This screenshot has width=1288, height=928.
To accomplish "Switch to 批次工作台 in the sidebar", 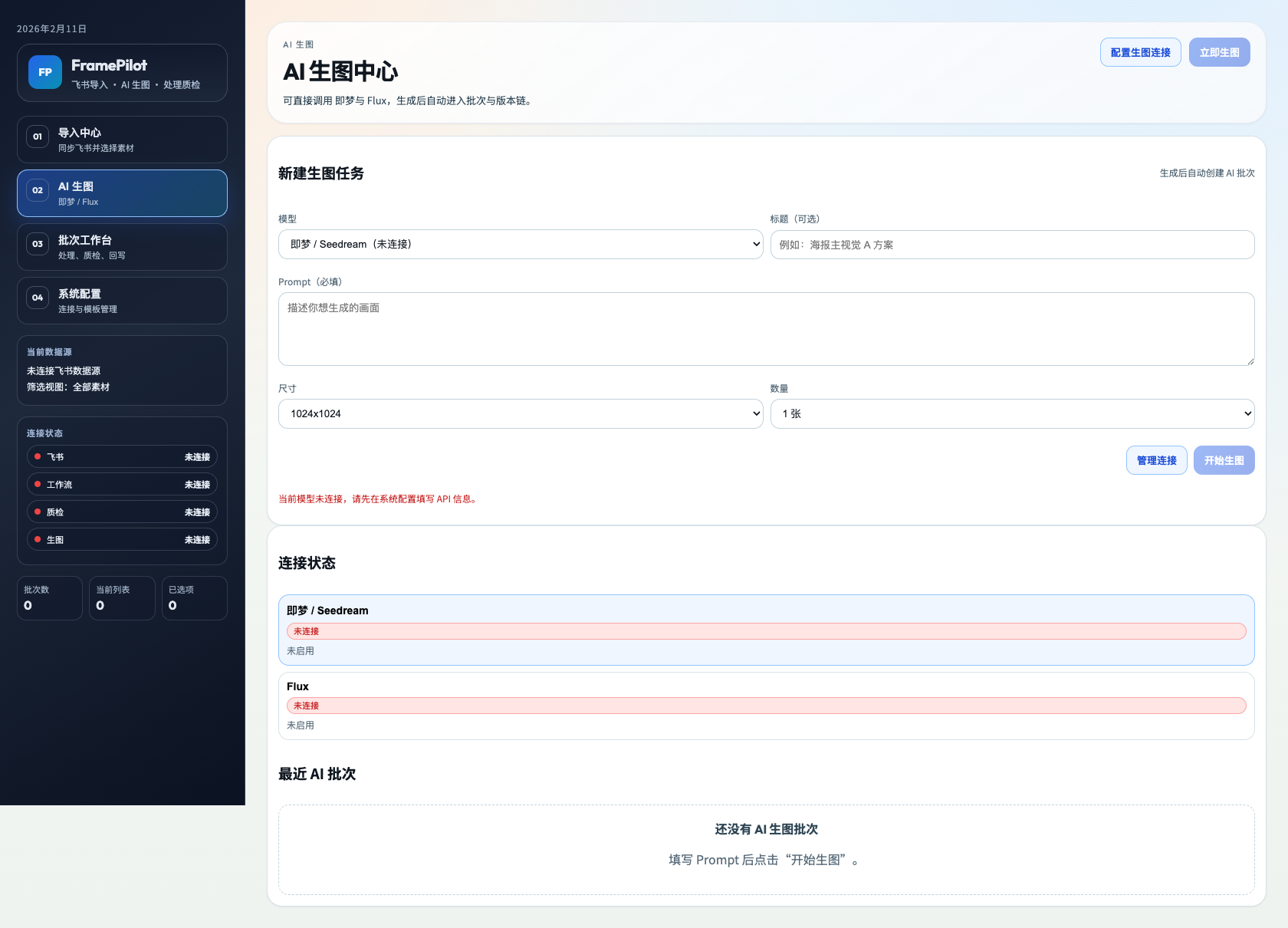I will point(122,247).
